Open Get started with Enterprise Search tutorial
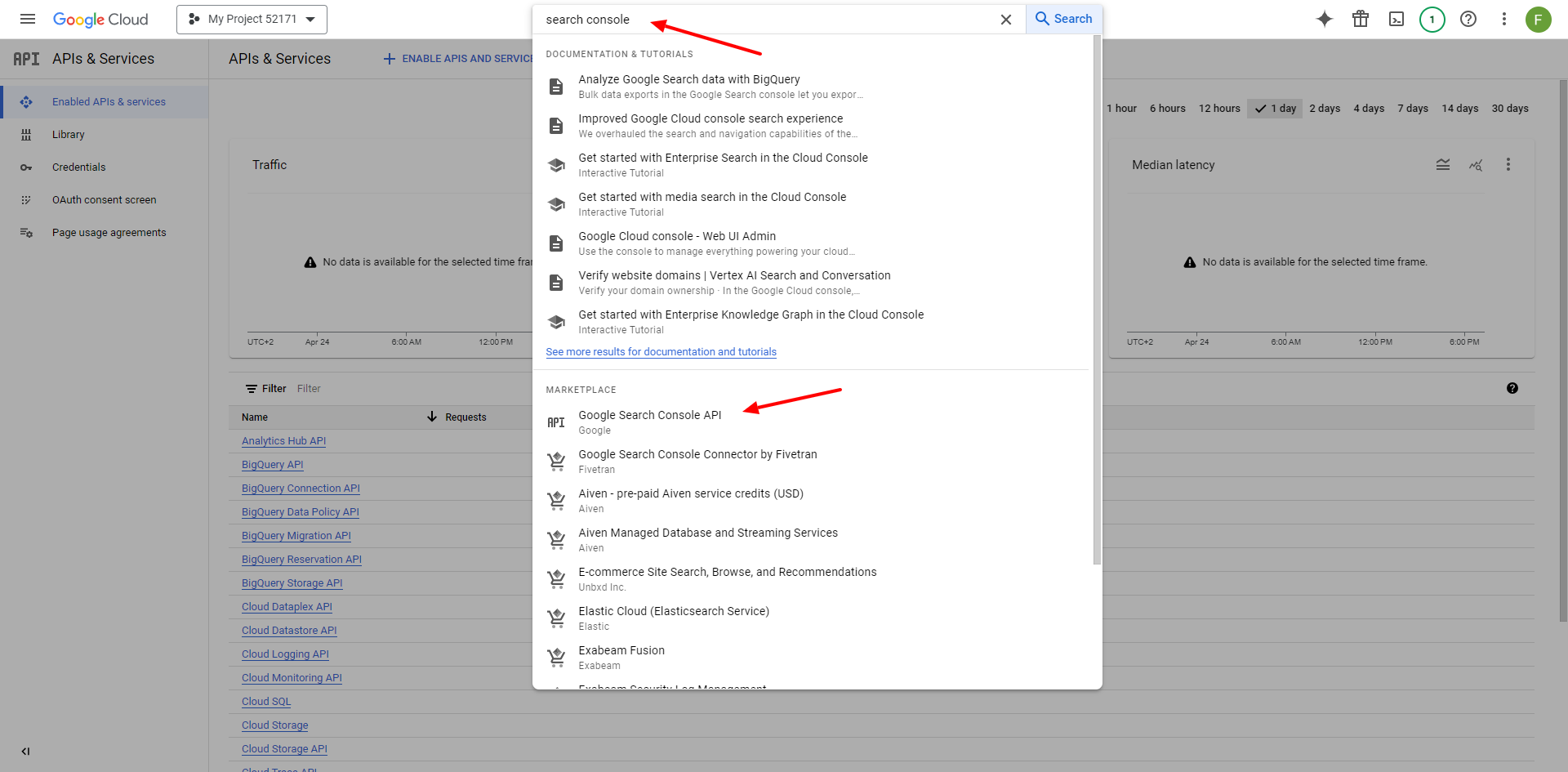 813,164
